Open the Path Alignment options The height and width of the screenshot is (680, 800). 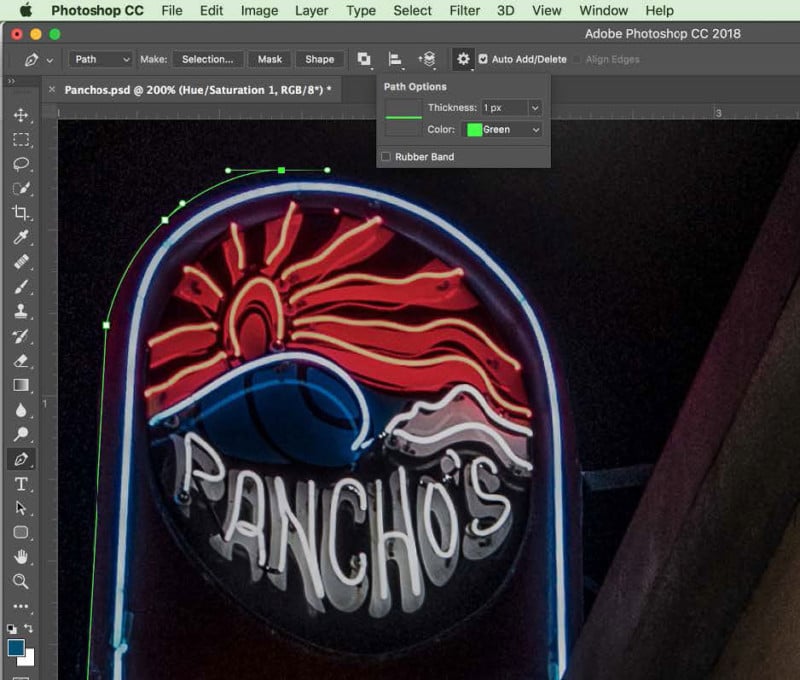pyautogui.click(x=395, y=59)
